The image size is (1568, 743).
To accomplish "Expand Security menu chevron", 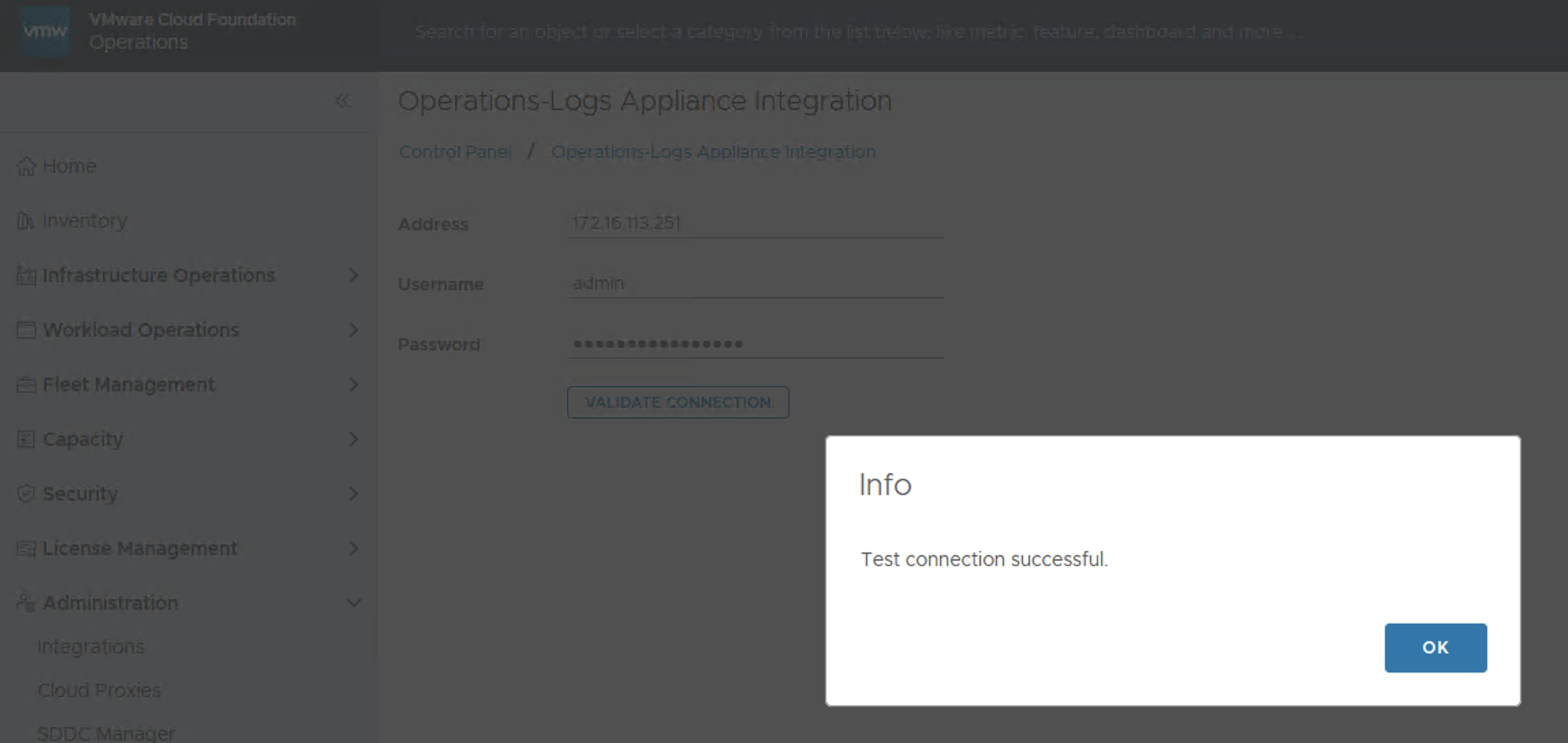I will point(353,494).
